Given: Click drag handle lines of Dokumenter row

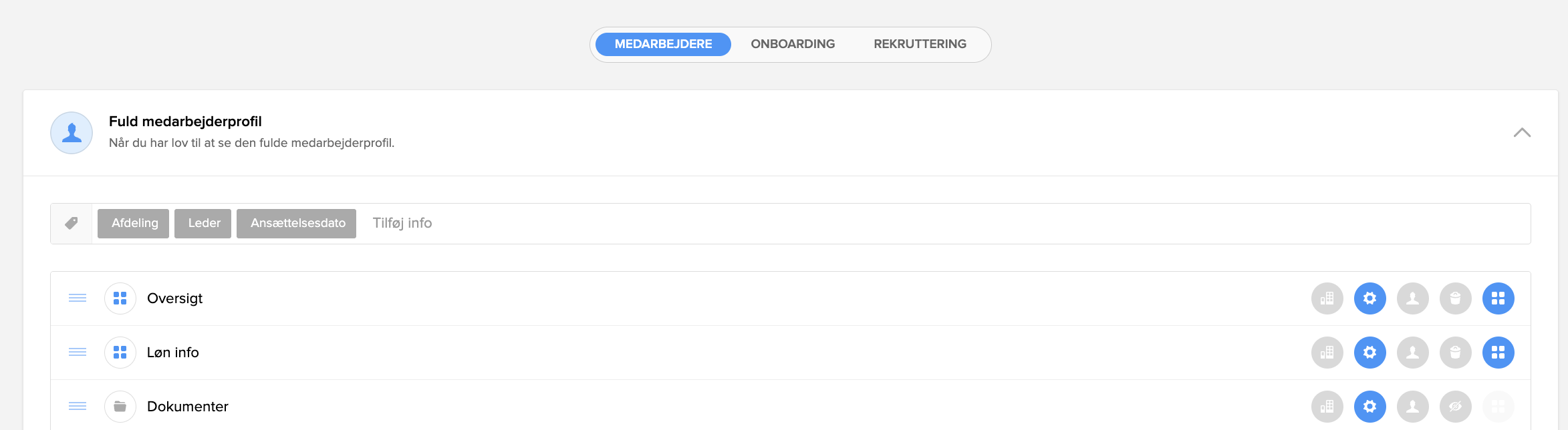Looking at the screenshot, I should tap(78, 406).
